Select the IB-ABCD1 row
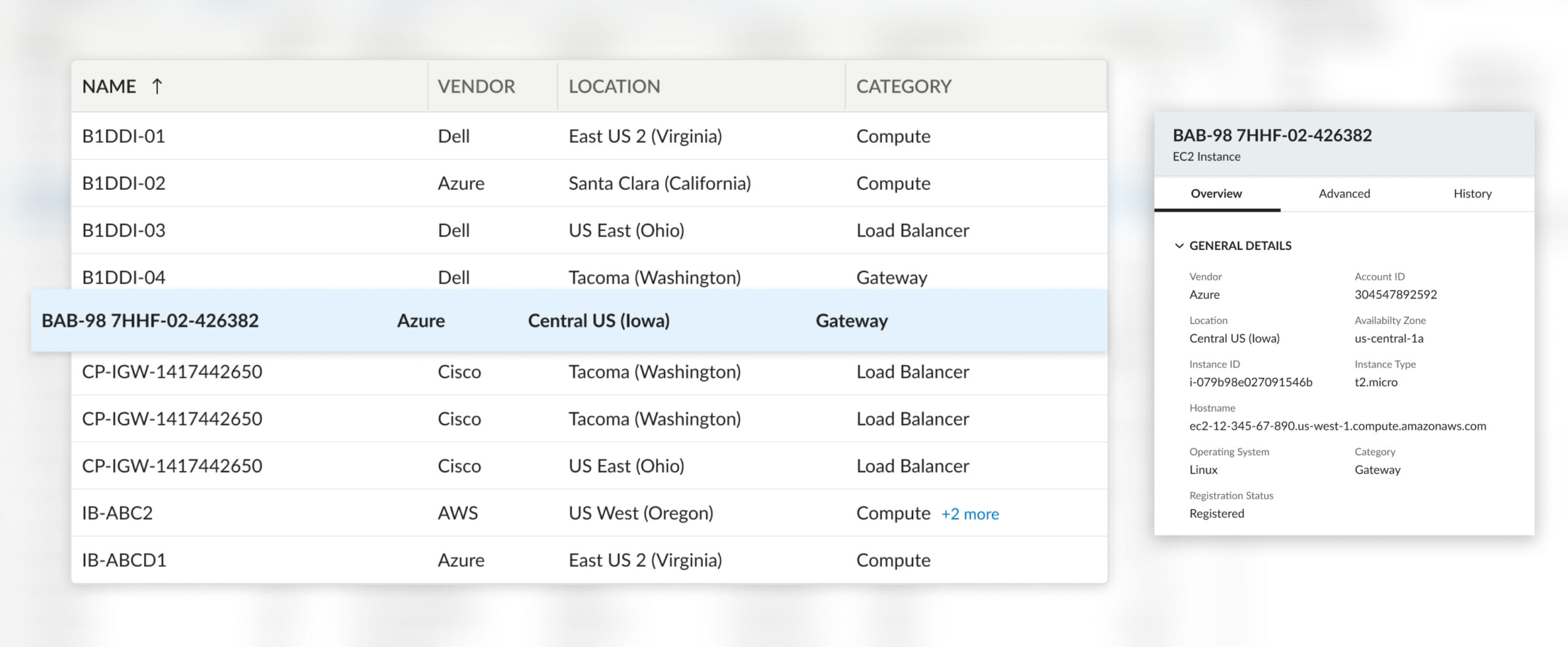The image size is (1568, 647). pyautogui.click(x=124, y=560)
